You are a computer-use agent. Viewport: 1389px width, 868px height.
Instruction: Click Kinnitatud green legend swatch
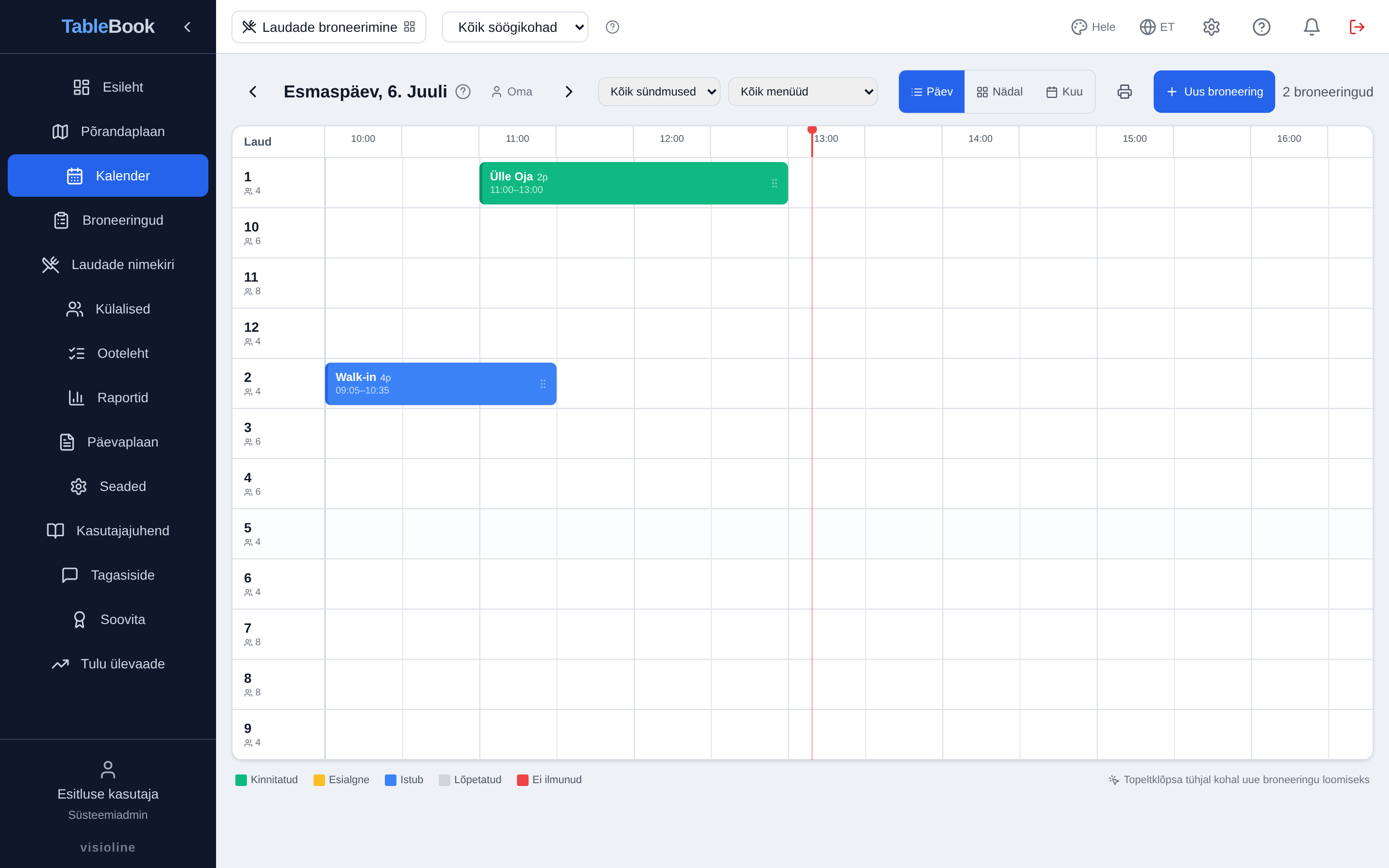(241, 780)
